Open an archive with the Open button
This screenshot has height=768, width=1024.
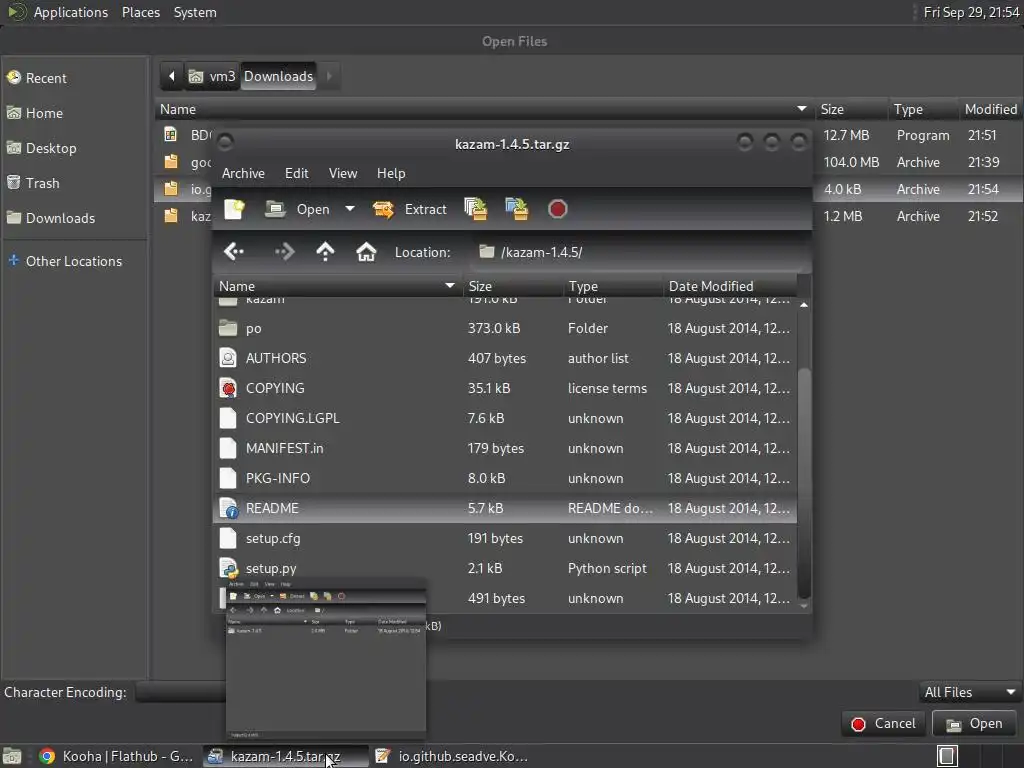point(297,210)
